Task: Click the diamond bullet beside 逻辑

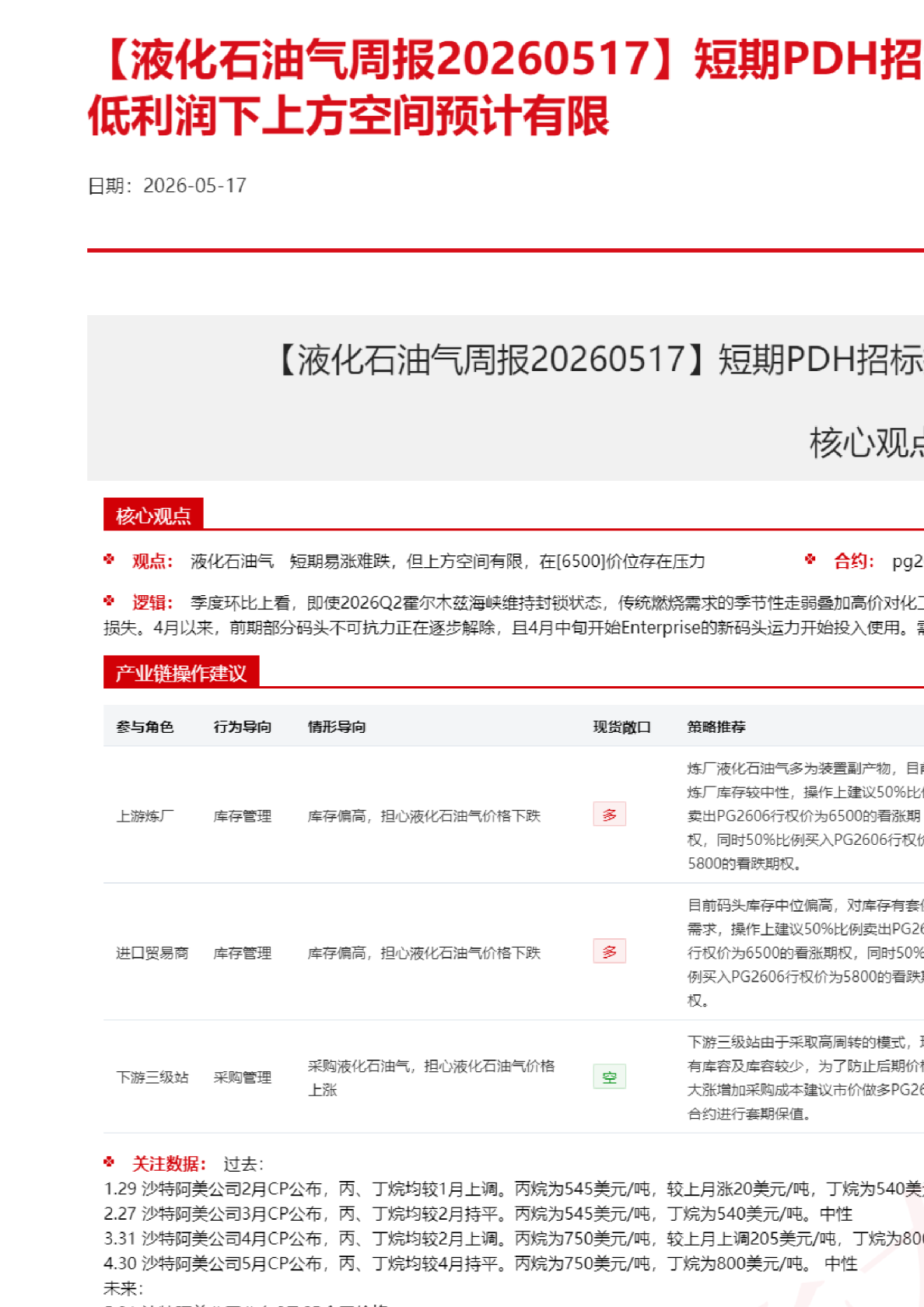Action: point(109,601)
